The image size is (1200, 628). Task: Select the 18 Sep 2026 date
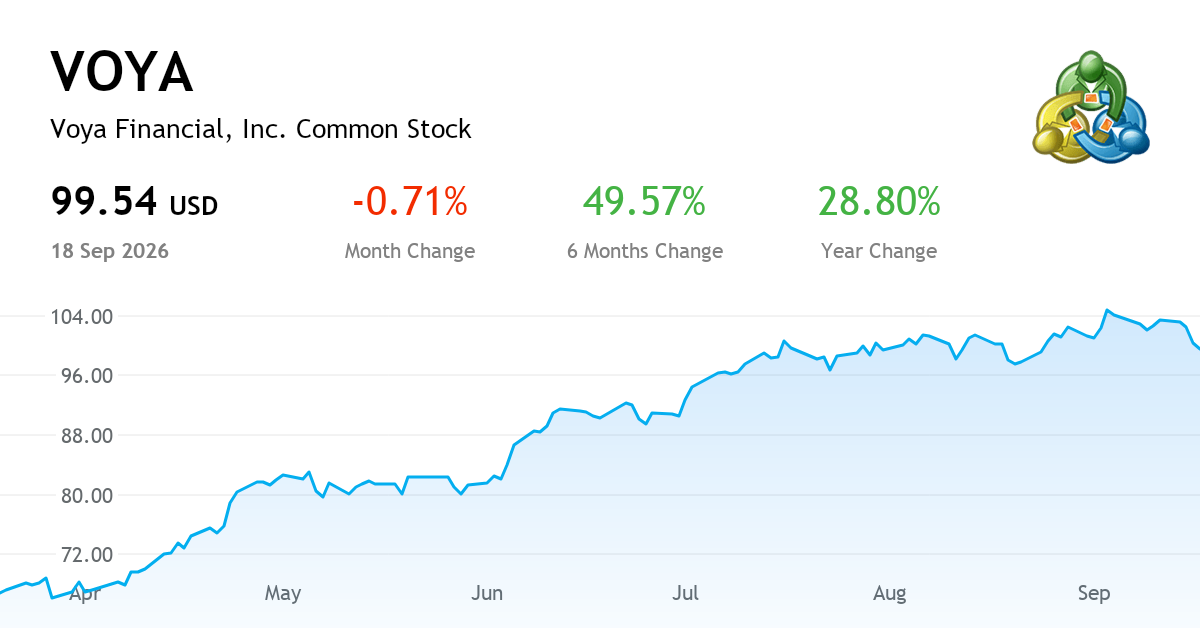point(110,251)
